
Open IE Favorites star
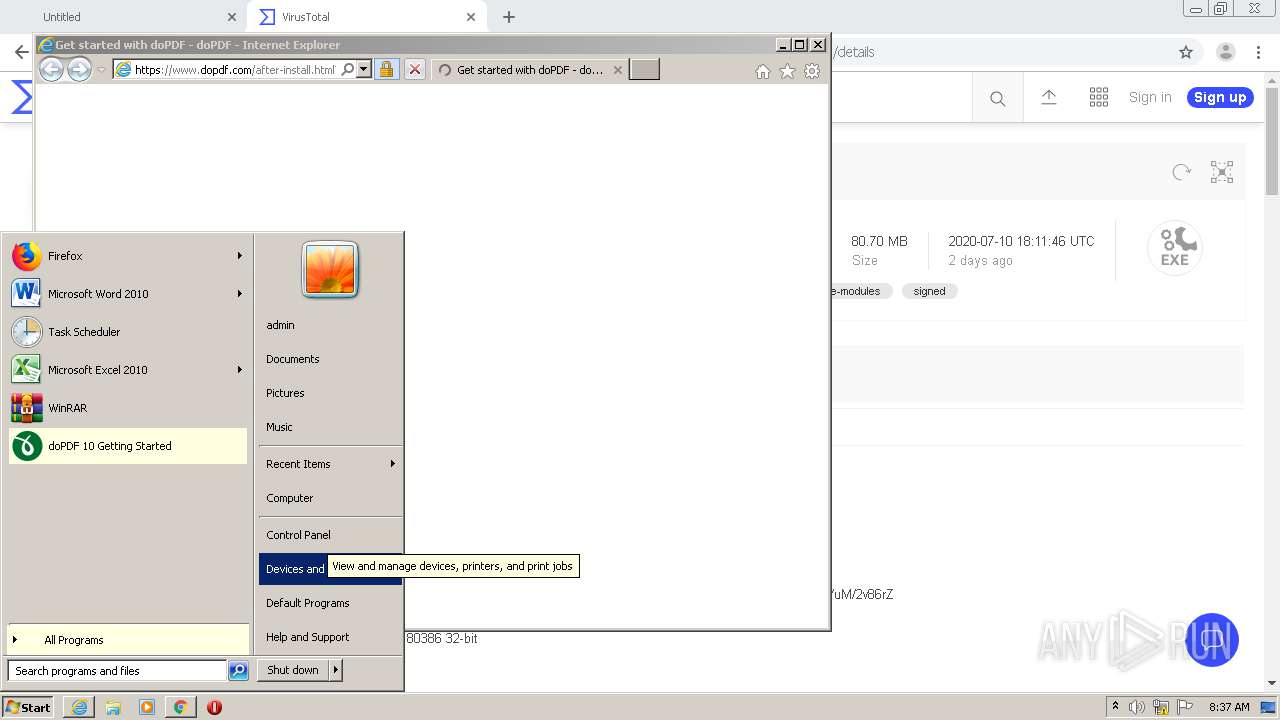[787, 71]
